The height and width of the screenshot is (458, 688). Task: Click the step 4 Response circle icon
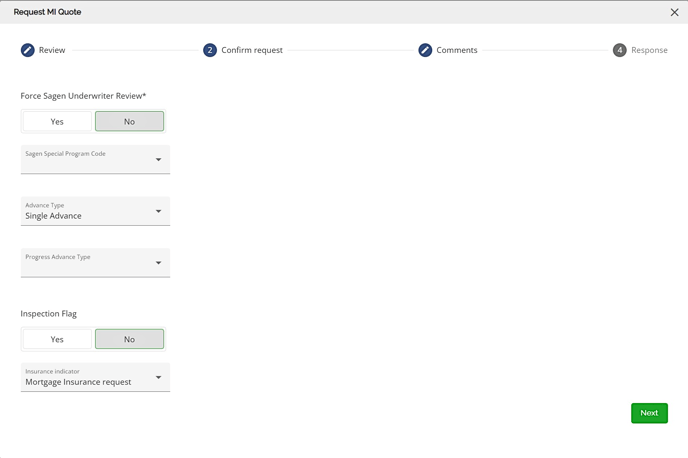[x=620, y=50]
